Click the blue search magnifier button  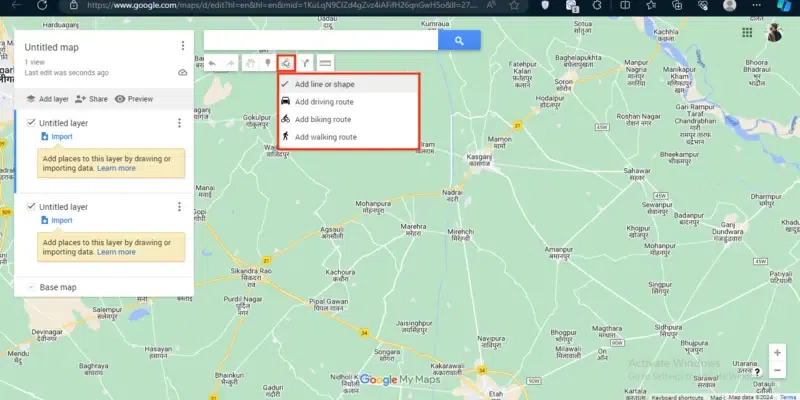click(x=459, y=40)
